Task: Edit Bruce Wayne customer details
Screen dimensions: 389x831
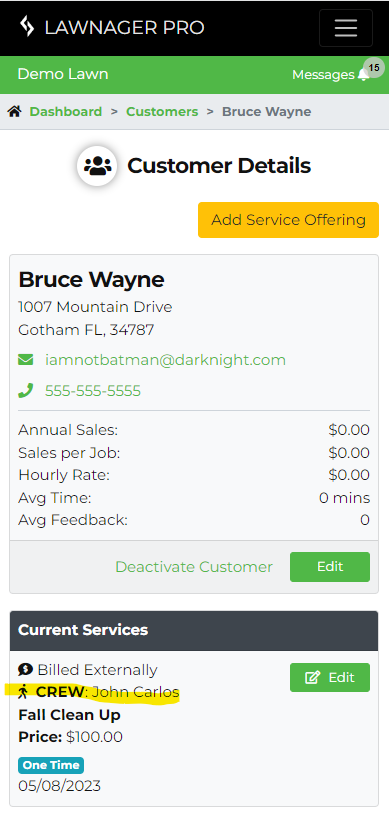Action: point(330,567)
